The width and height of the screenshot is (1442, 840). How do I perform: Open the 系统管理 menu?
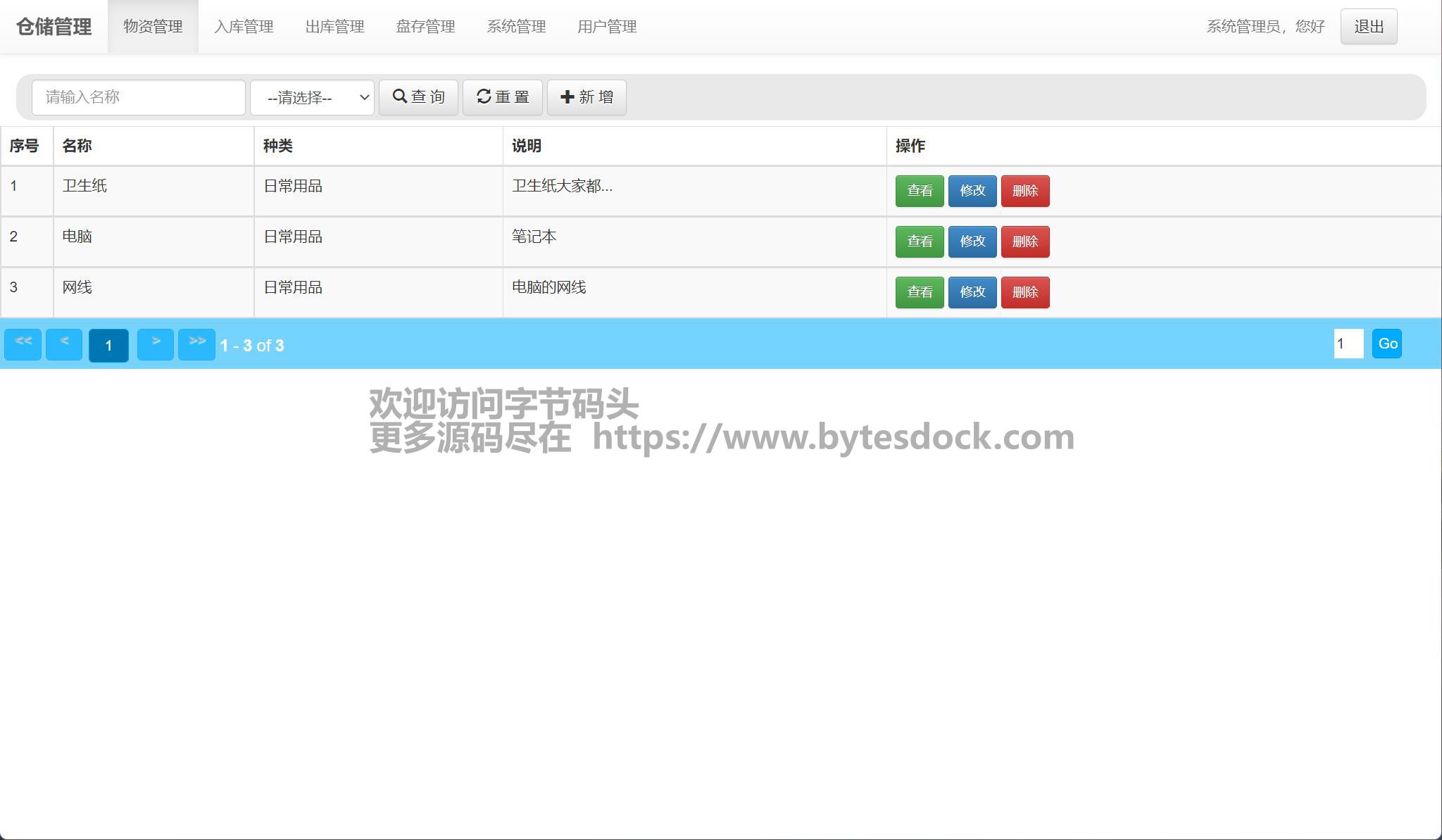516,27
